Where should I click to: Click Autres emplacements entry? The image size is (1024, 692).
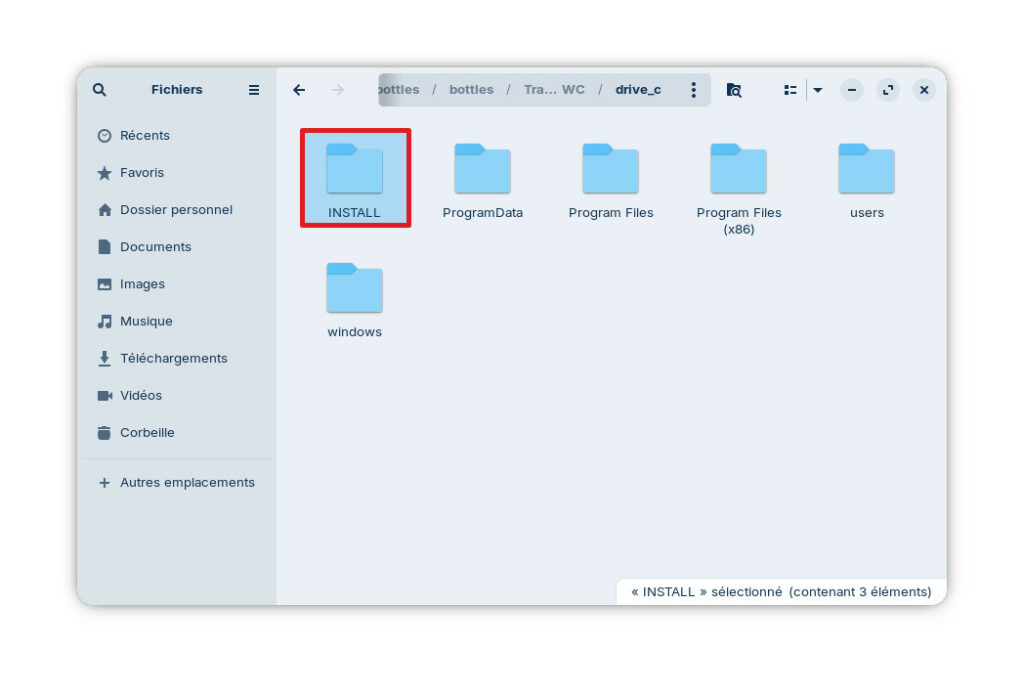pyautogui.click(x=186, y=483)
